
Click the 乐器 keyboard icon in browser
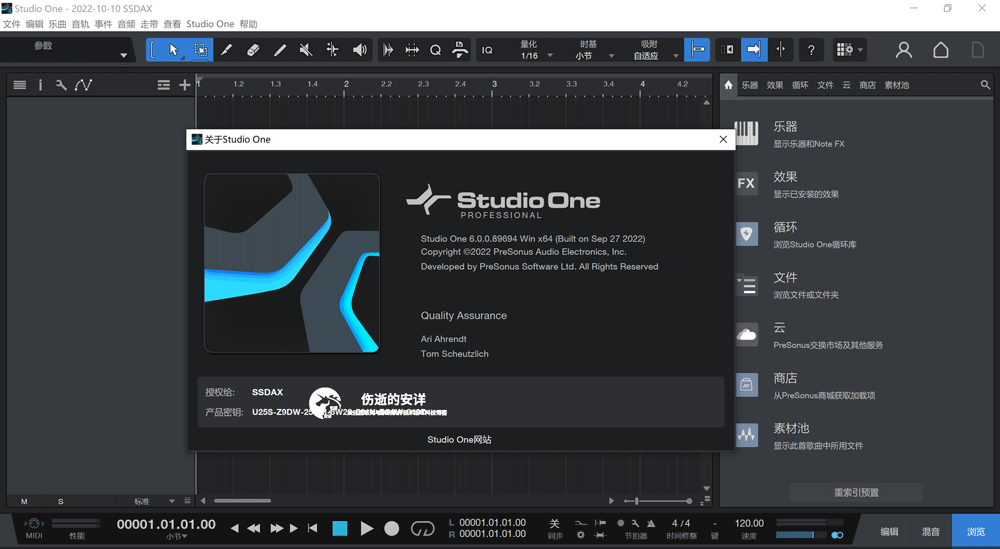click(x=746, y=133)
